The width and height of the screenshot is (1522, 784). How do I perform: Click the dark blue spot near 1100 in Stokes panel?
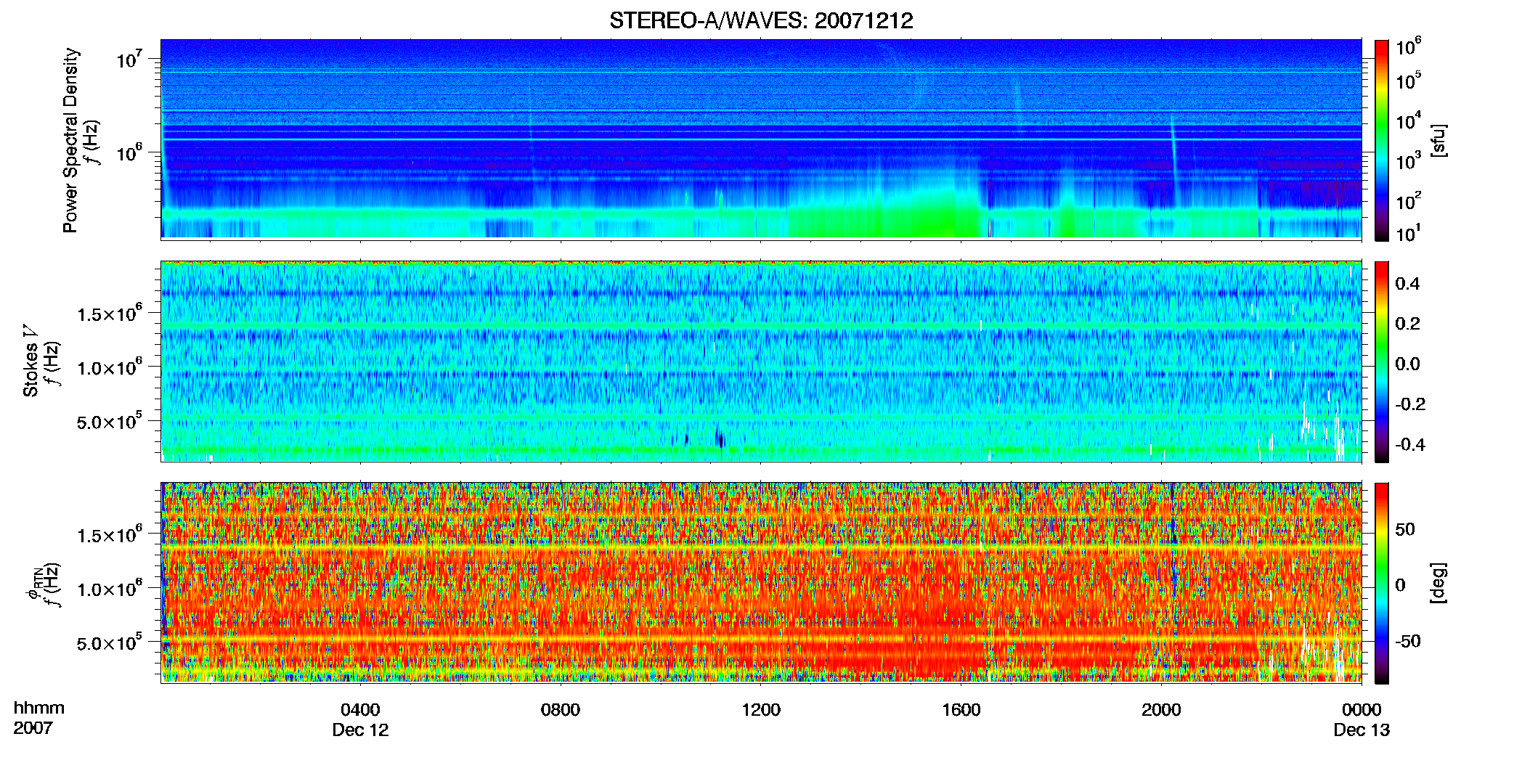tap(720, 438)
